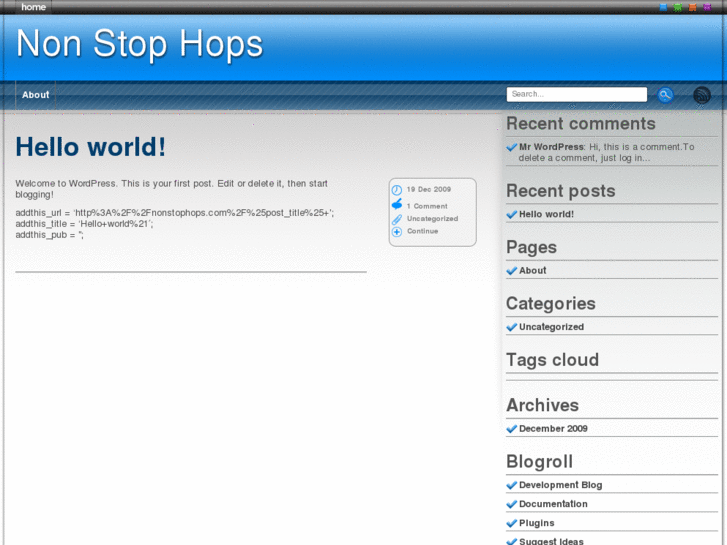Click the Continue link in post meta
This screenshot has height=545, width=727.
click(422, 231)
